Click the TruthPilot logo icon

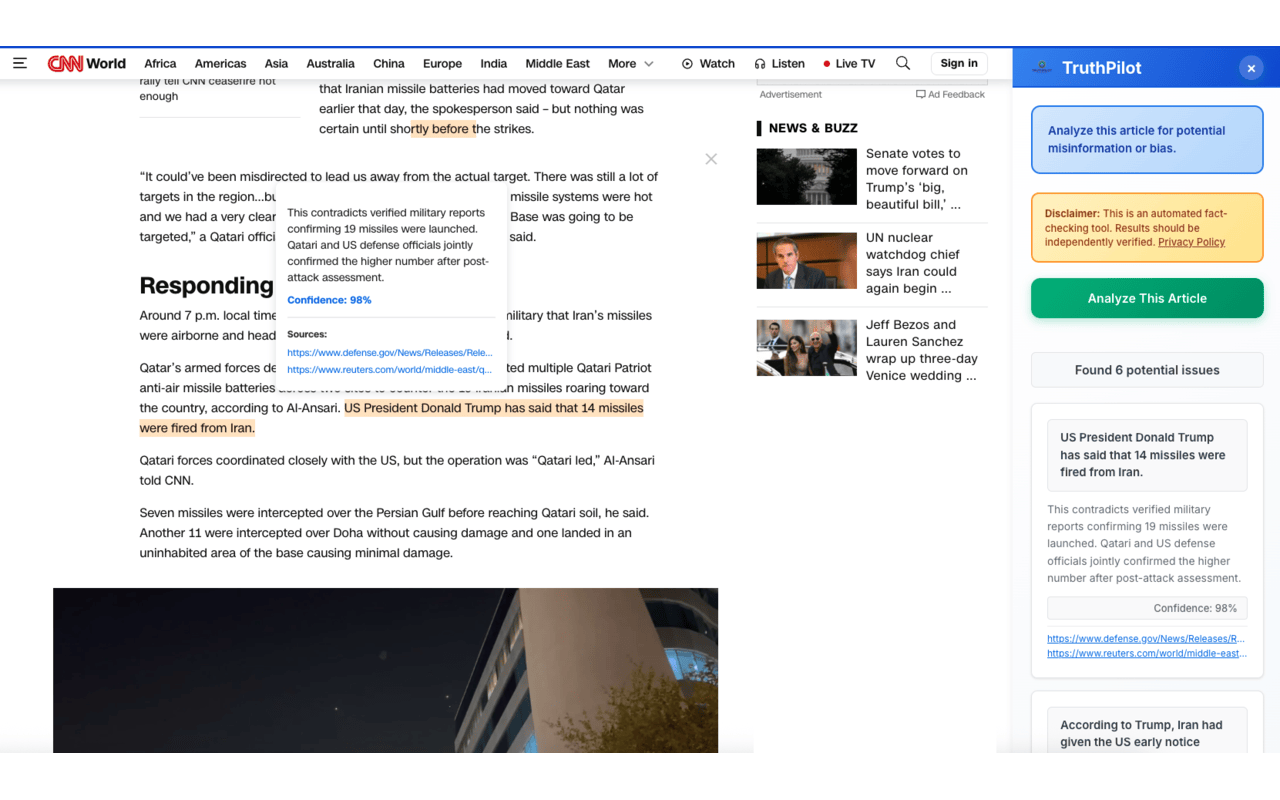click(1042, 67)
